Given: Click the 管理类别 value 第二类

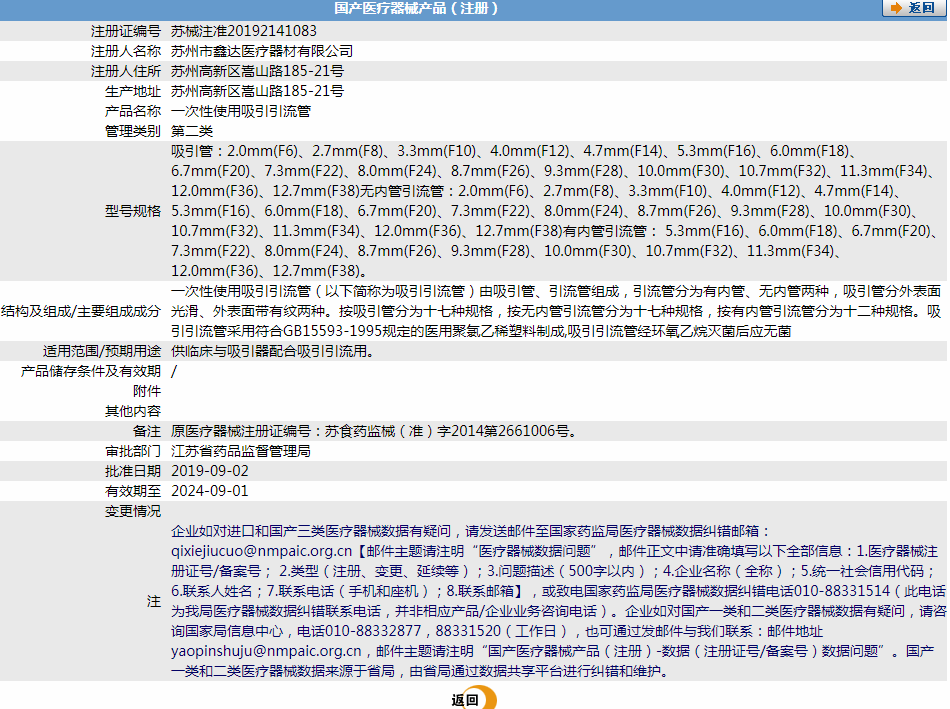Looking at the screenshot, I should pyautogui.click(x=192, y=131).
